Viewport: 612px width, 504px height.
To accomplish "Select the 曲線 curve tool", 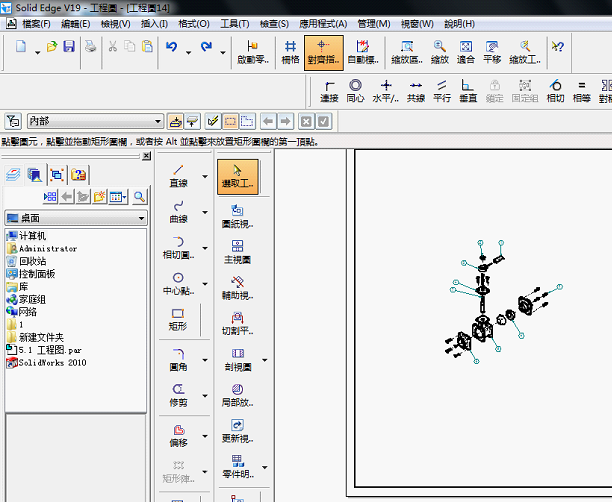I will coord(178,212).
